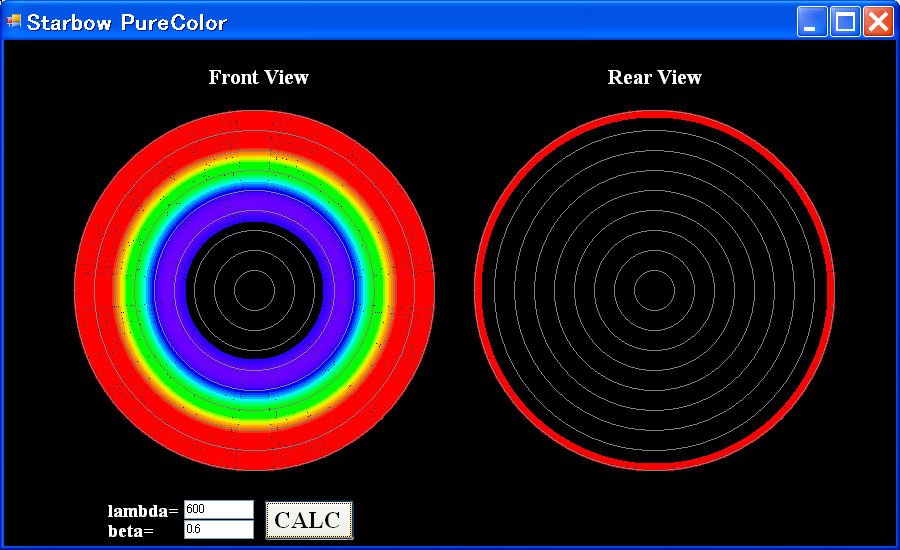Click the Starbow PureColor title bar text
Screen dimensions: 900x550
click(x=127, y=22)
